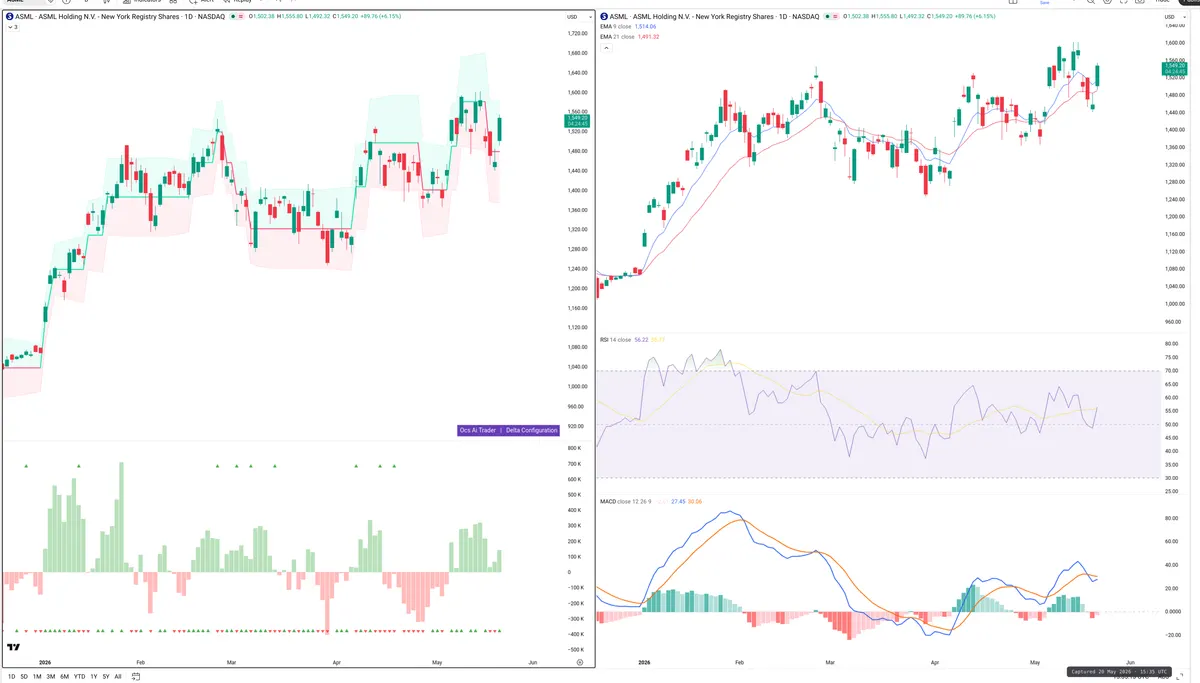Click the Mar date label on left chart

pos(232,663)
